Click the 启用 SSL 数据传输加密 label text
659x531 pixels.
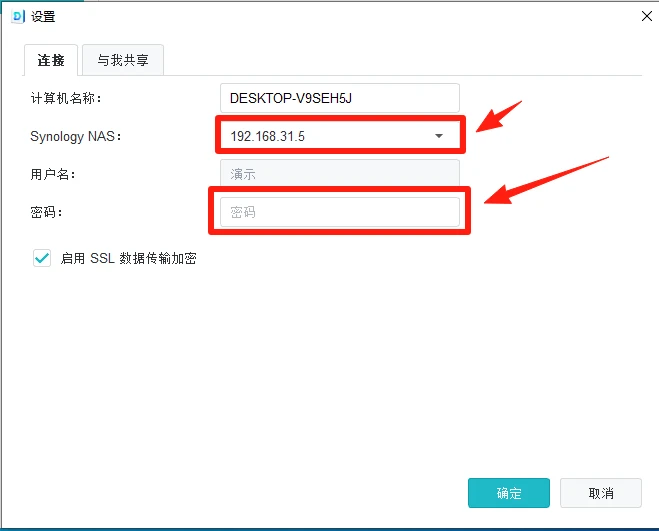pos(128,258)
